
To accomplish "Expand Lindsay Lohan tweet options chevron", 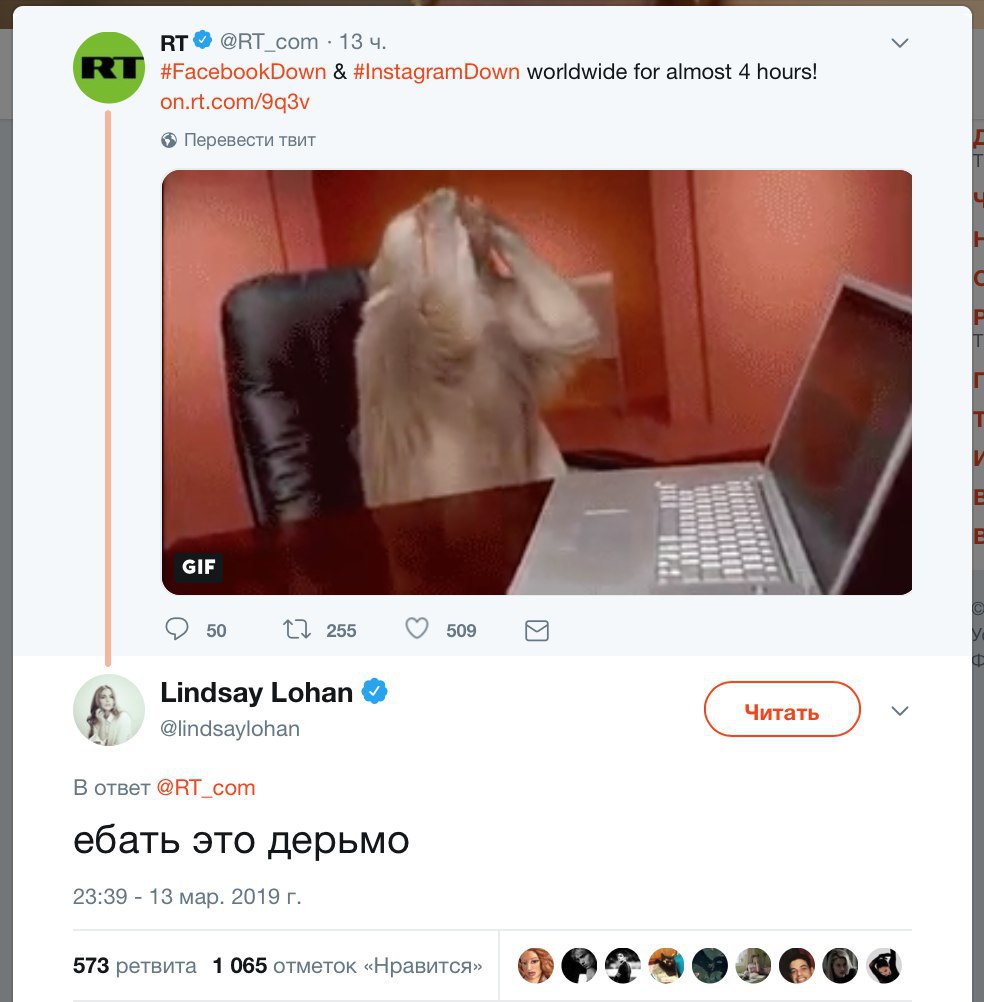I will pyautogui.click(x=900, y=711).
